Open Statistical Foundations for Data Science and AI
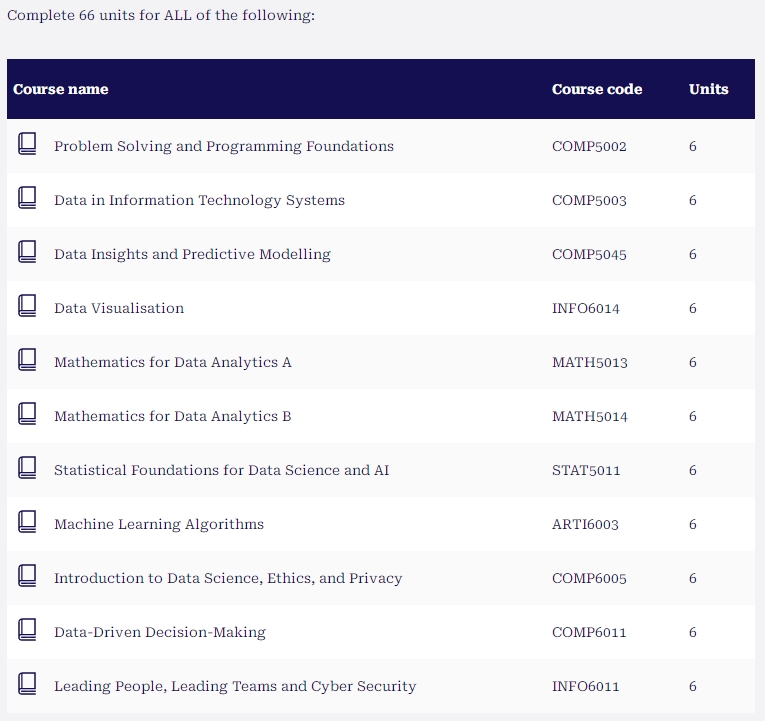The image size is (765, 721). [x=221, y=470]
